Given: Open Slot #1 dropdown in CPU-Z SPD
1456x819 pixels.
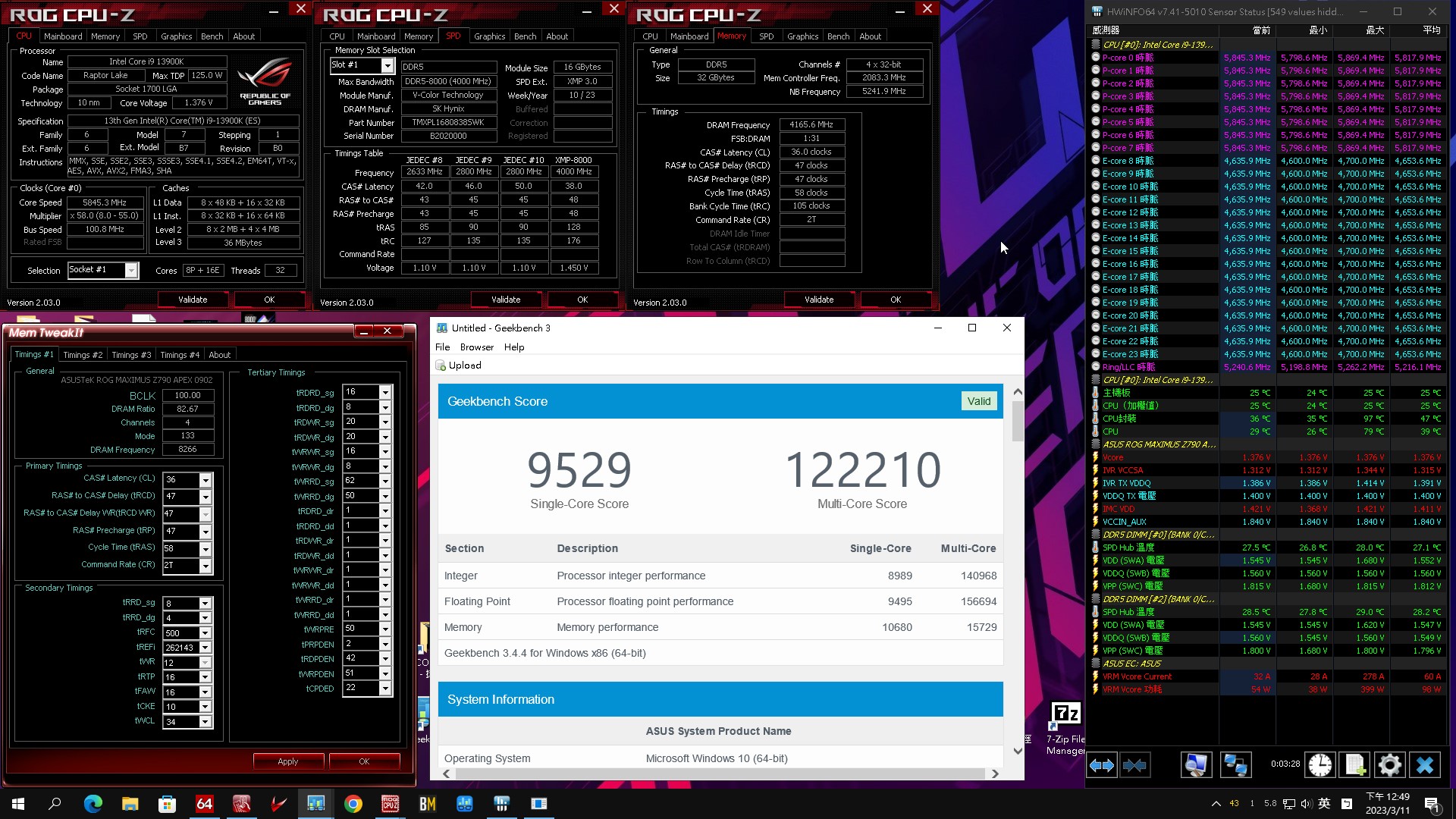Looking at the screenshot, I should pyautogui.click(x=387, y=66).
